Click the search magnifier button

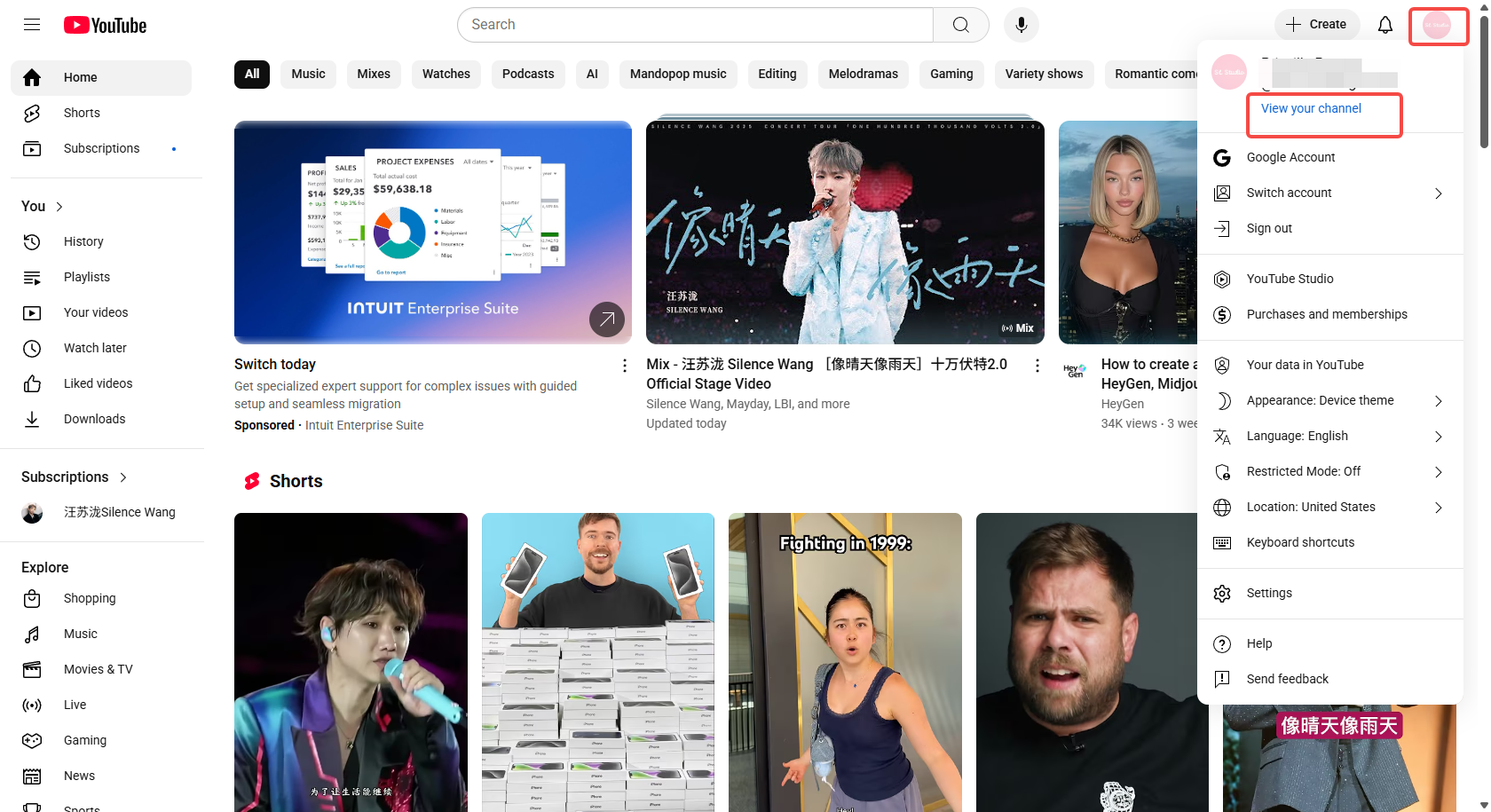[x=960, y=25]
